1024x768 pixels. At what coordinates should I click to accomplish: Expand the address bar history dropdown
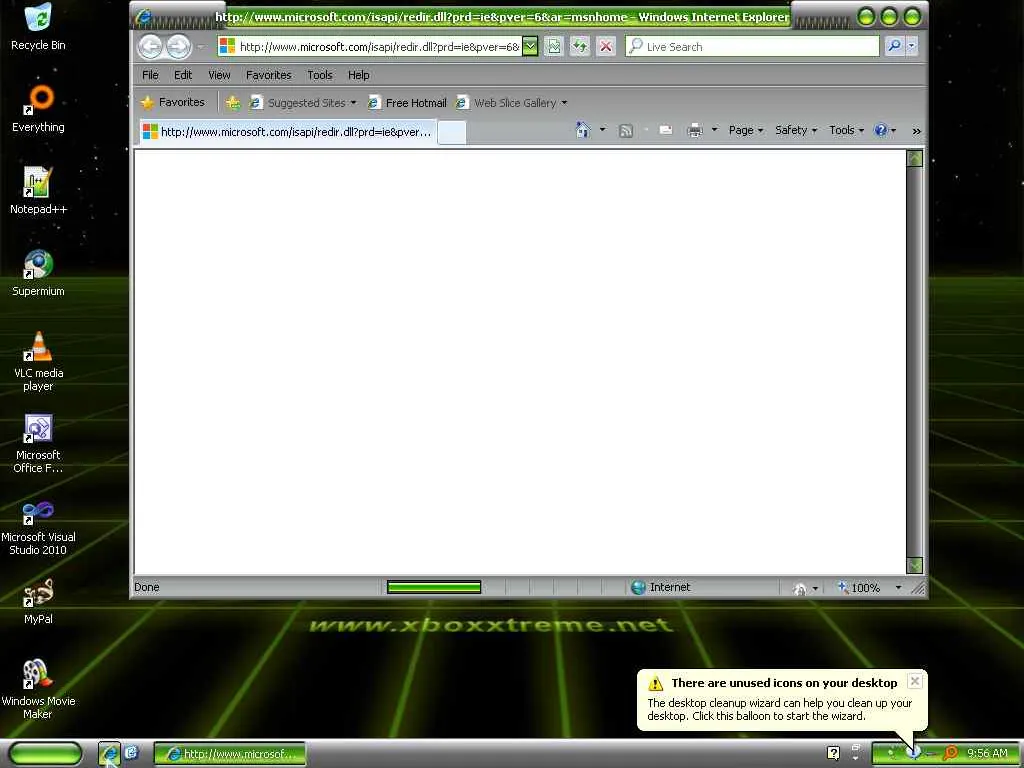pyautogui.click(x=530, y=46)
